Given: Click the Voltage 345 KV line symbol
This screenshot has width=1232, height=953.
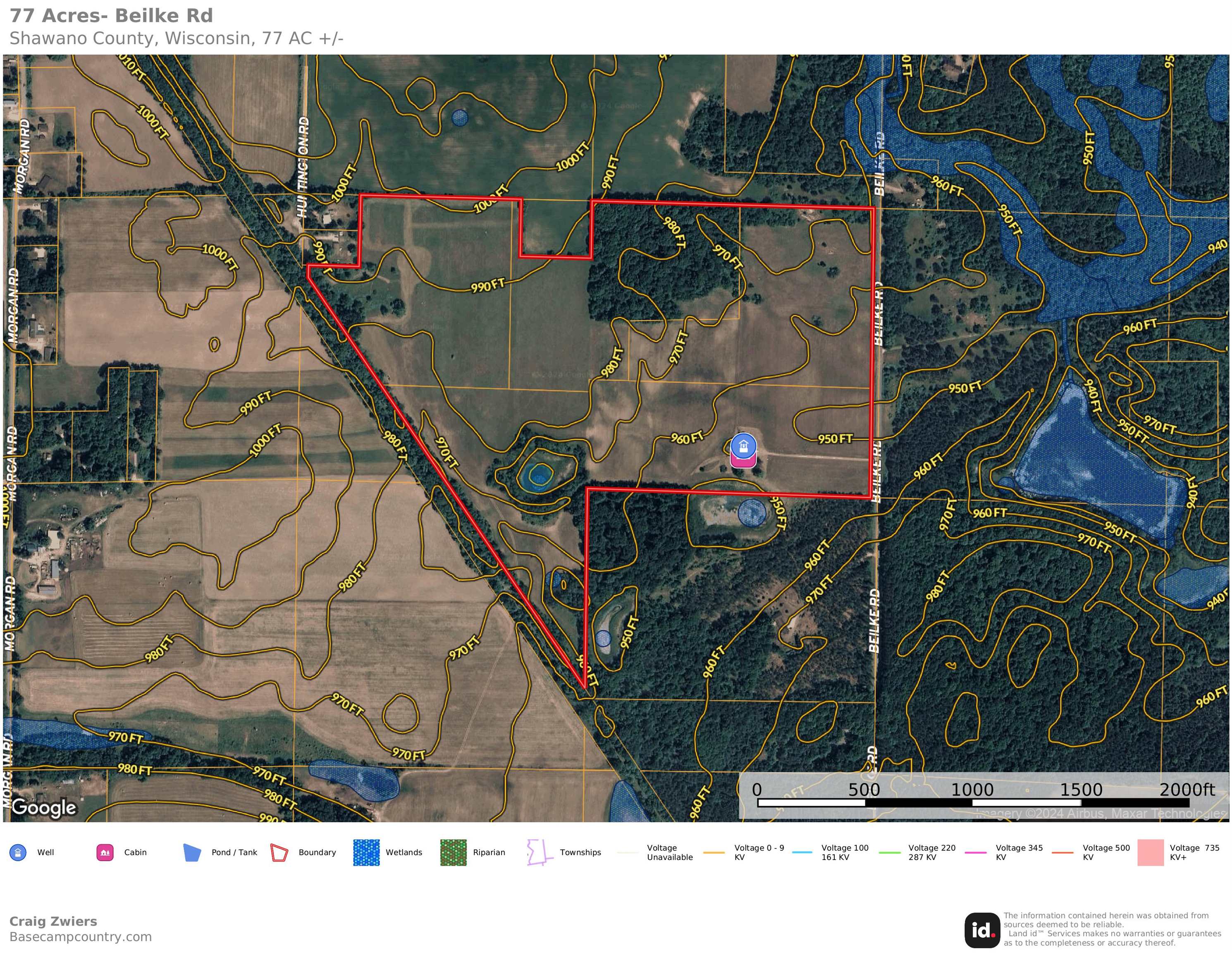Looking at the screenshot, I should 977,852.
